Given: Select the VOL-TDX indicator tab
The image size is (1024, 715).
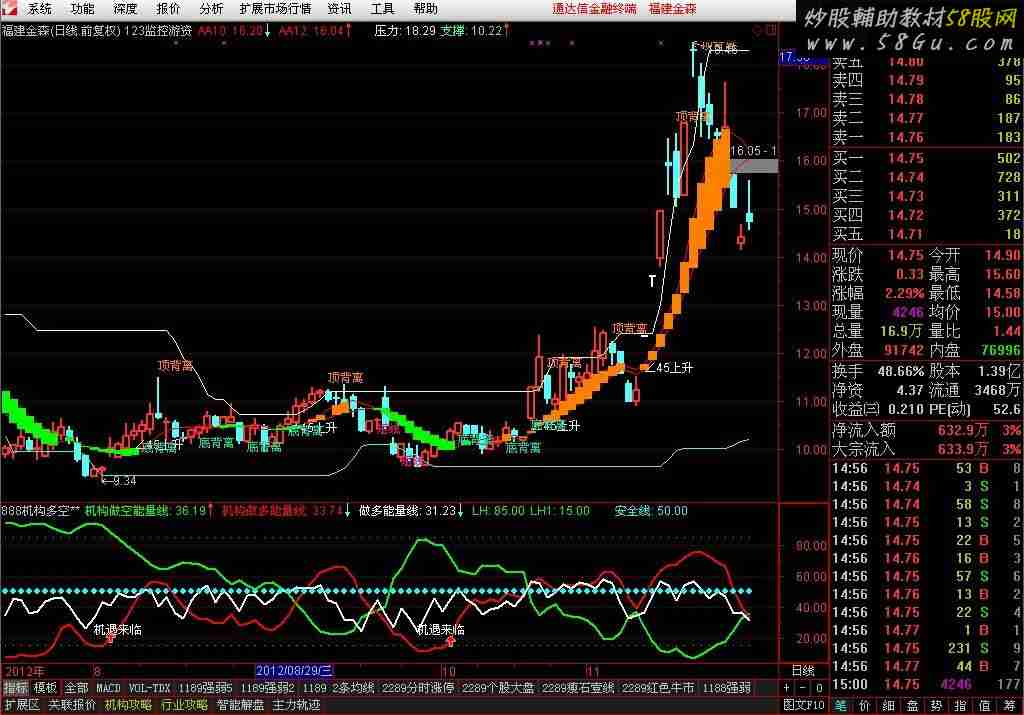Looking at the screenshot, I should pyautogui.click(x=148, y=688).
